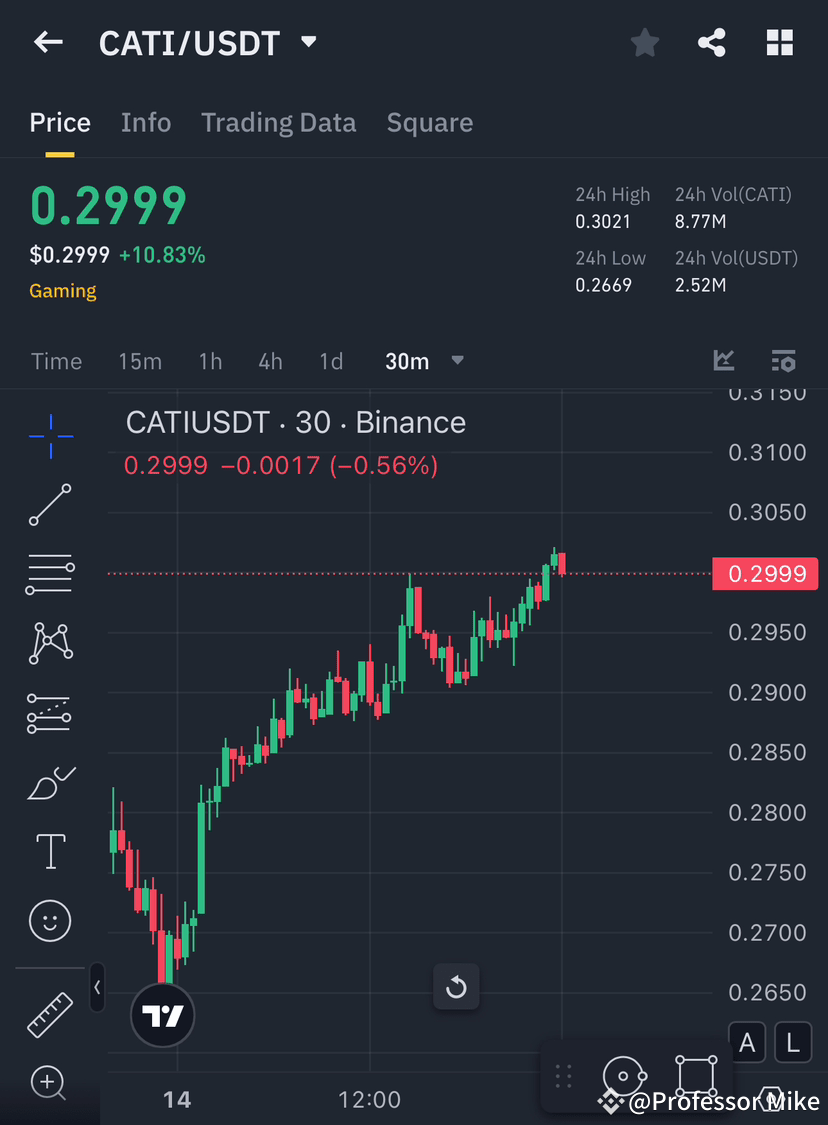828x1125 pixels.
Task: Toggle auto scale with the A button
Action: point(747,1042)
